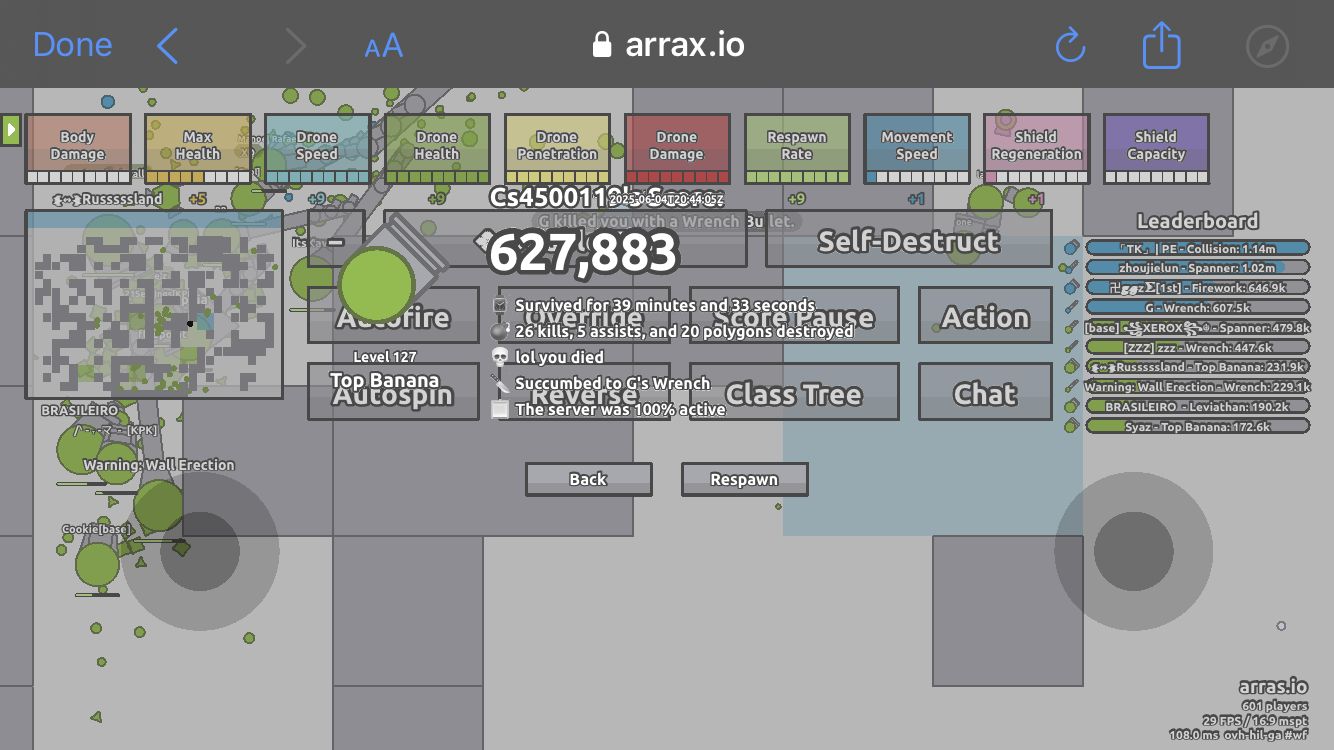Toggle Score Pause
Viewport: 1334px width, 750px height.
coord(794,316)
